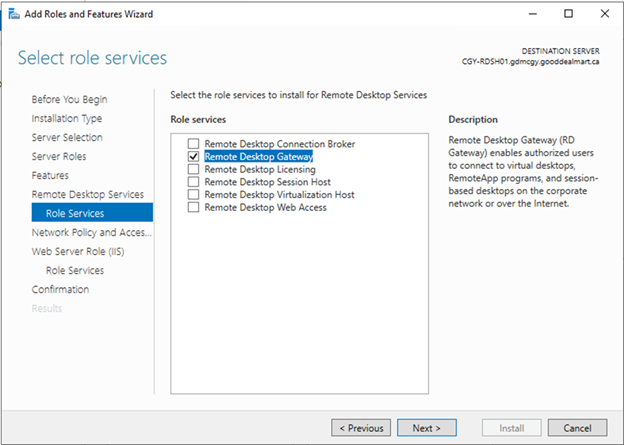The height and width of the screenshot is (445, 624).
Task: Go to Web Server Role (IIS) step
Action: (x=78, y=252)
